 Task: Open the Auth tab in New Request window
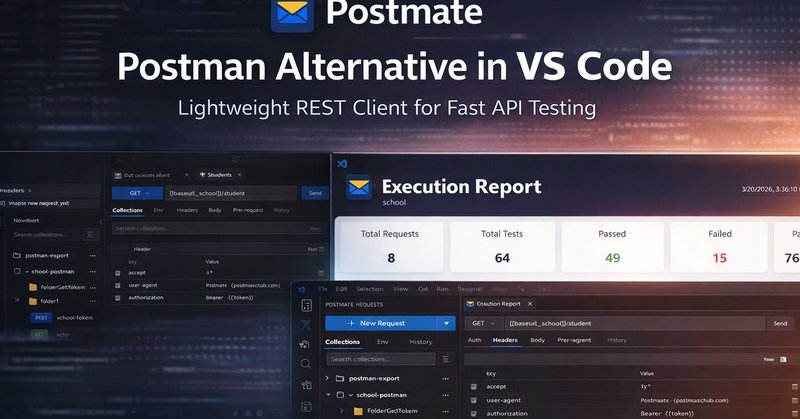pos(474,340)
